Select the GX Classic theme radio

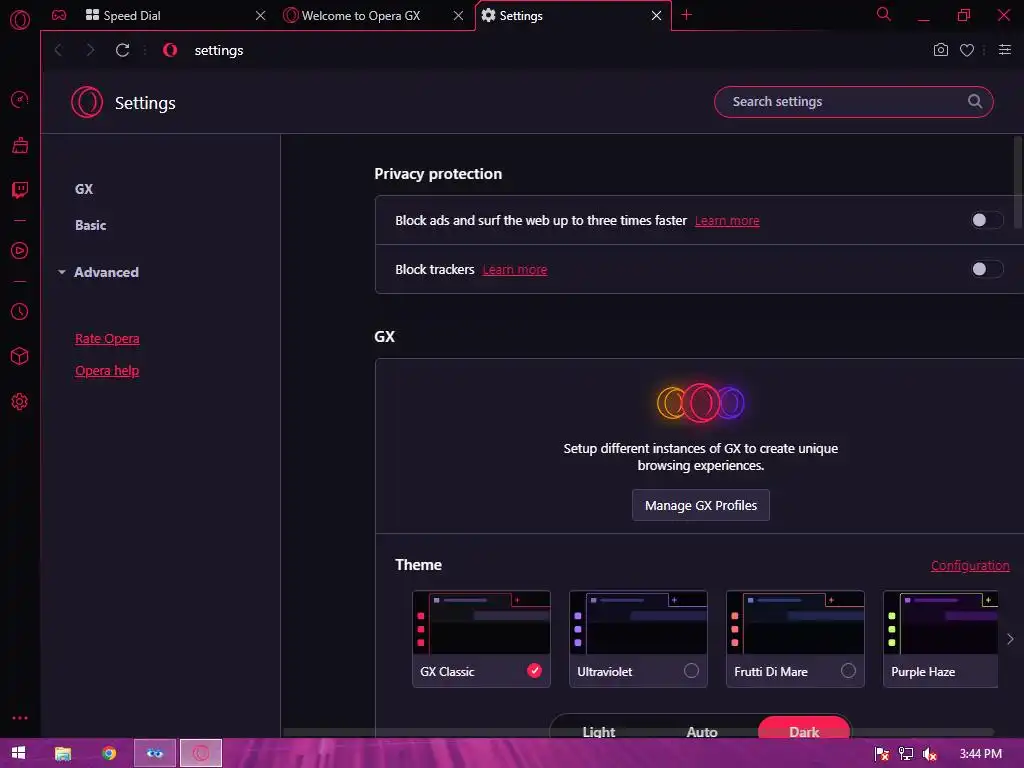pos(534,671)
